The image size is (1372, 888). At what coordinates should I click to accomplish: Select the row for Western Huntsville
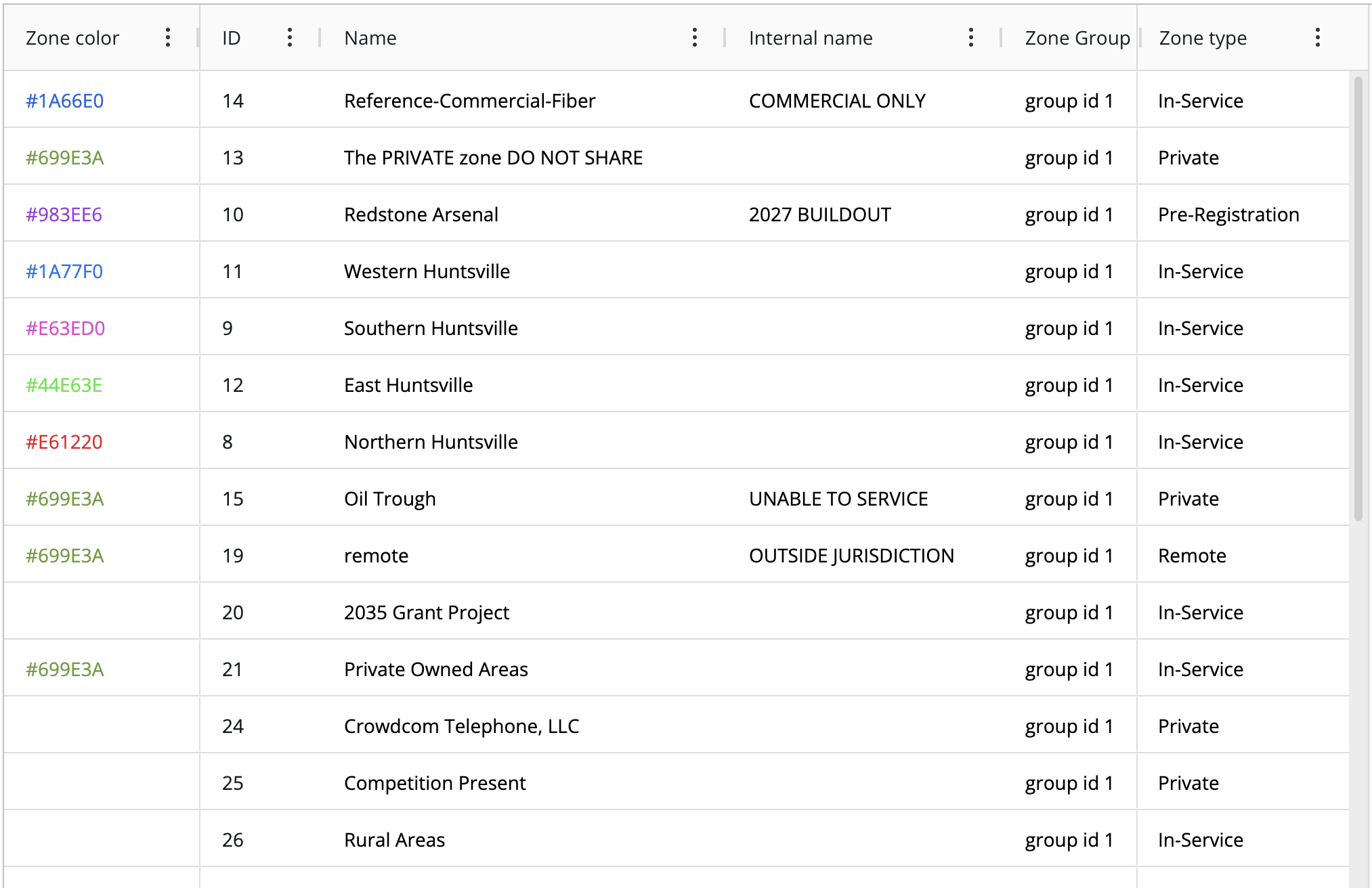[427, 271]
